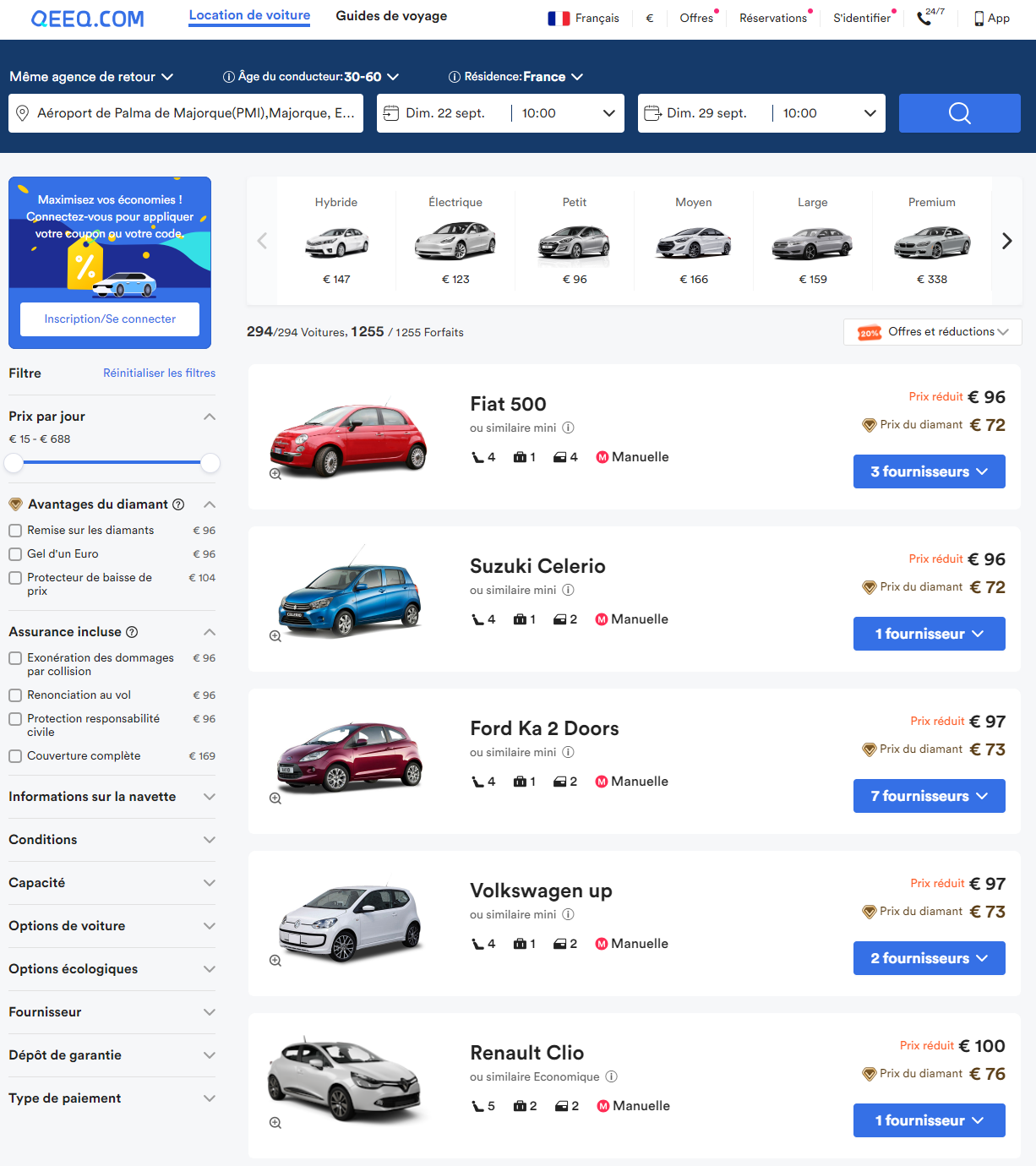
Task: Click Inscription/Se connecter button
Action: [110, 319]
